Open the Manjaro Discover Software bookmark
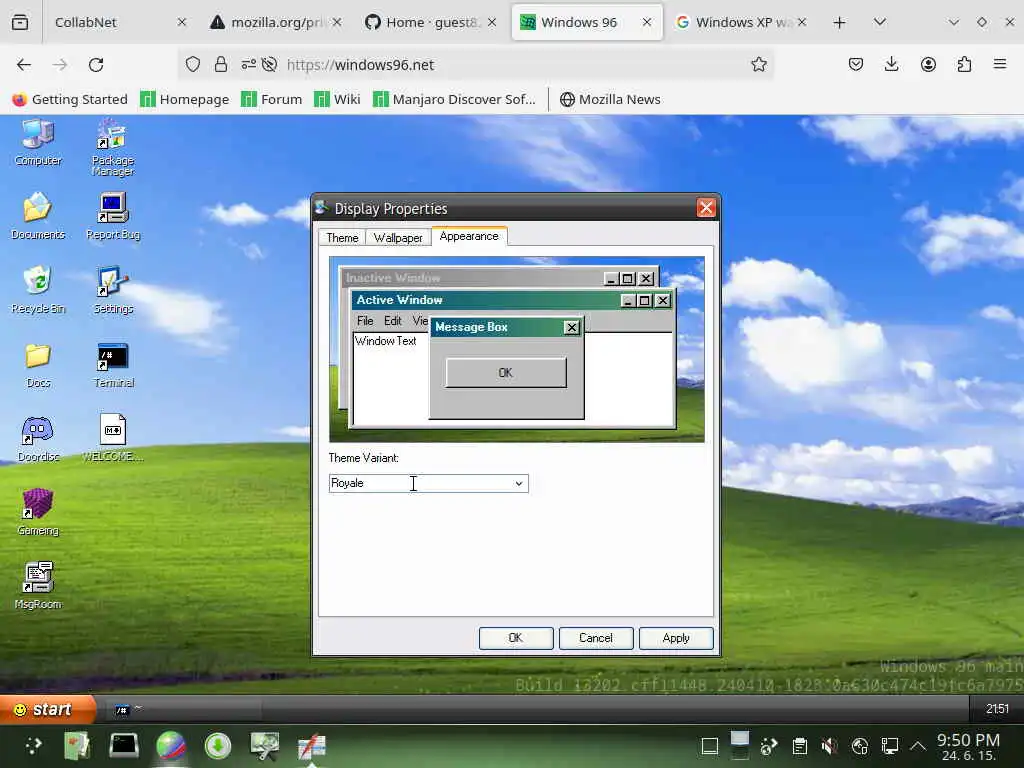This screenshot has width=1024, height=768. pyautogui.click(x=454, y=99)
